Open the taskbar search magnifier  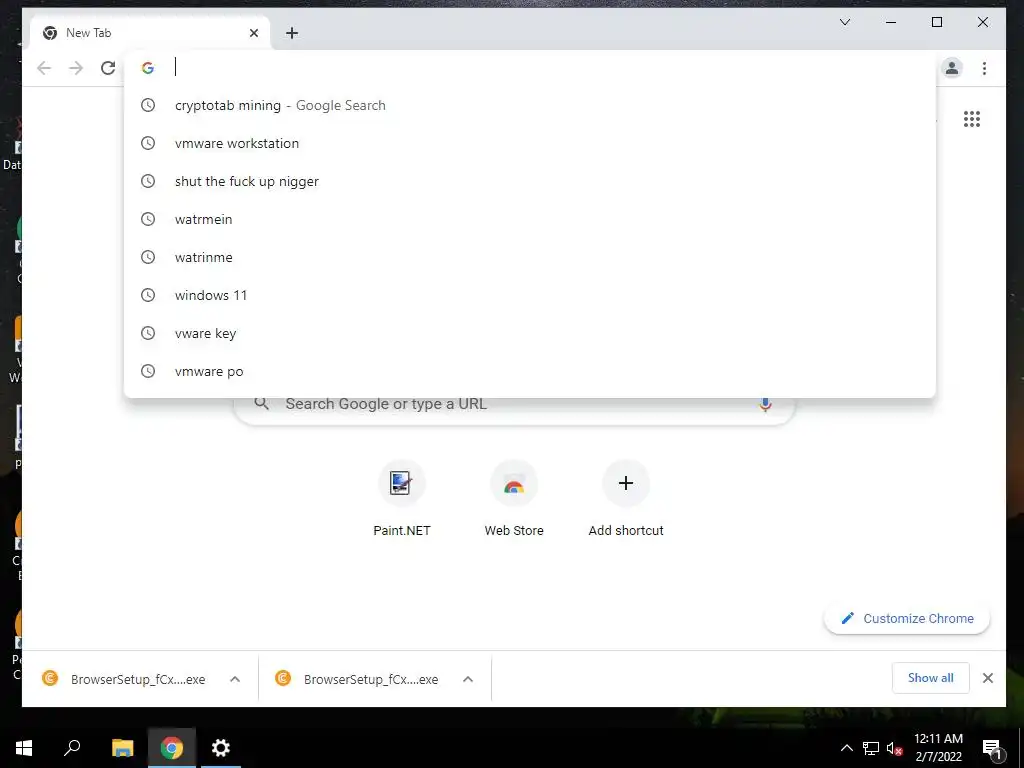pos(72,748)
